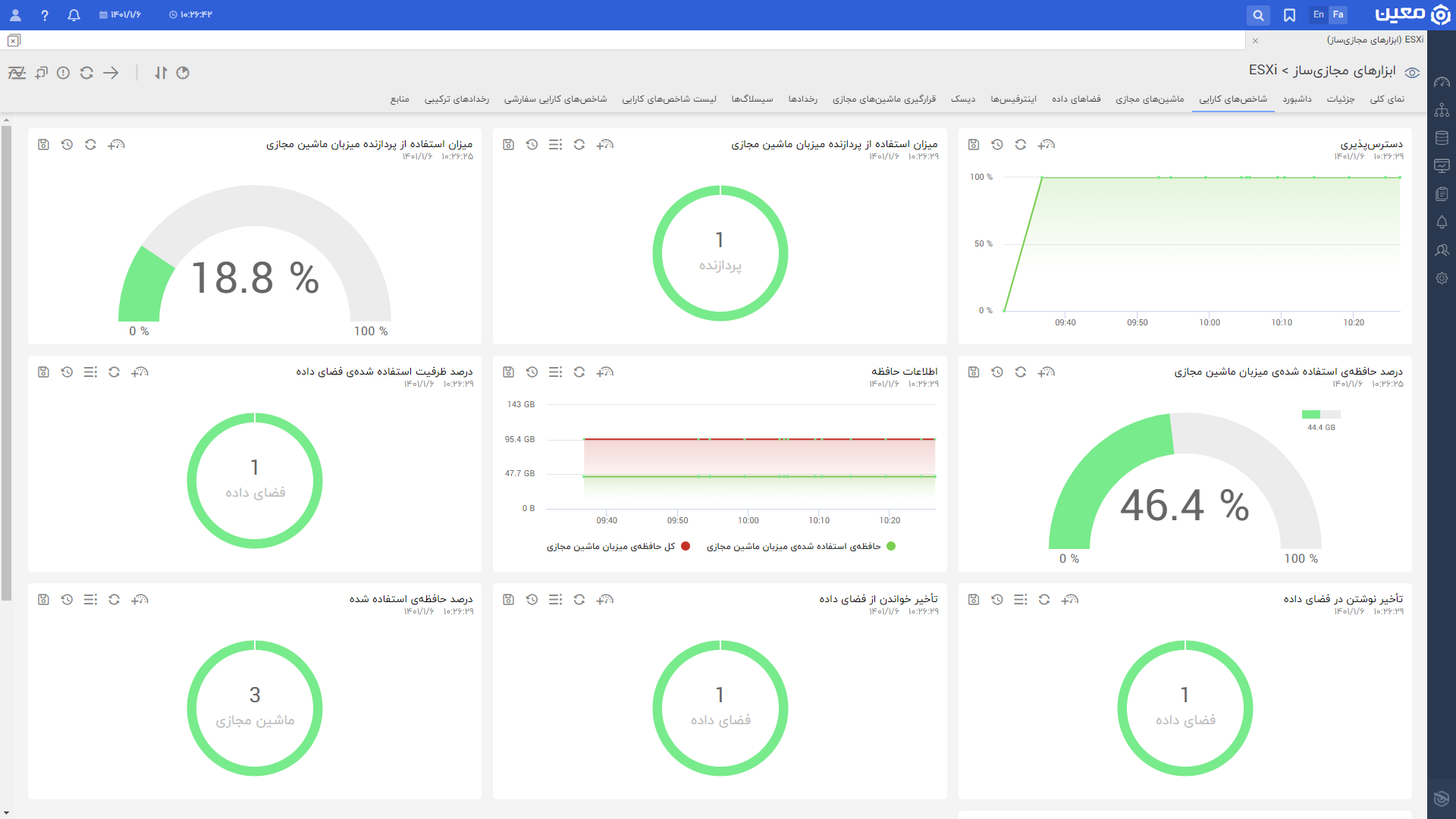Screen dimensions: 1456x819
Task: Open the دیسک tab
Action: pyautogui.click(x=963, y=99)
